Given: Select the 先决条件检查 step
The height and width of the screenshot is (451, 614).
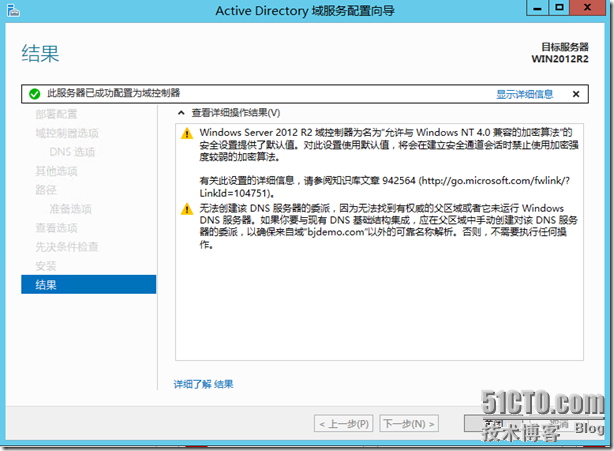Looking at the screenshot, I should (67, 247).
